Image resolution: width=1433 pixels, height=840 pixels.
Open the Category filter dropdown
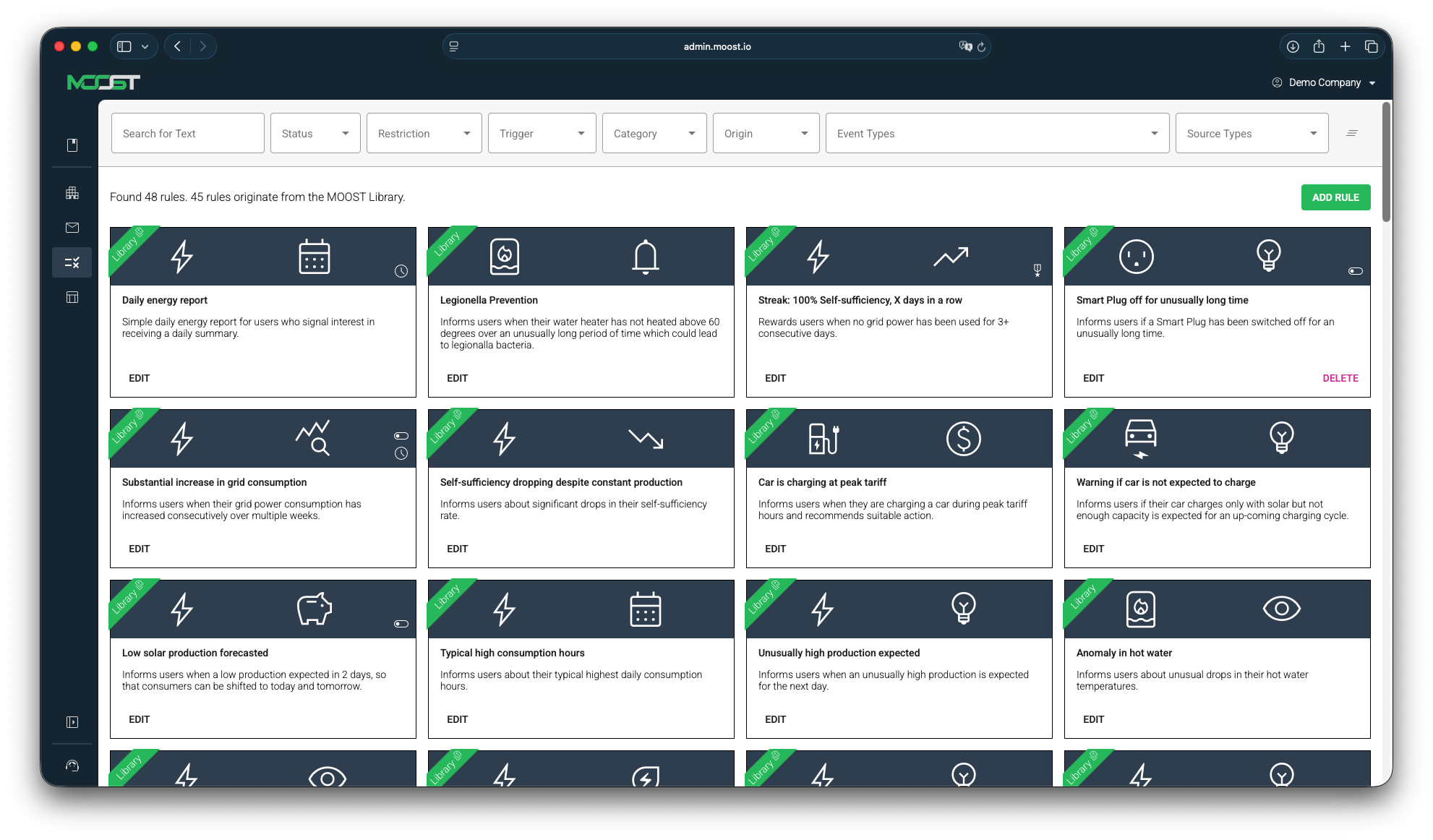pos(654,133)
